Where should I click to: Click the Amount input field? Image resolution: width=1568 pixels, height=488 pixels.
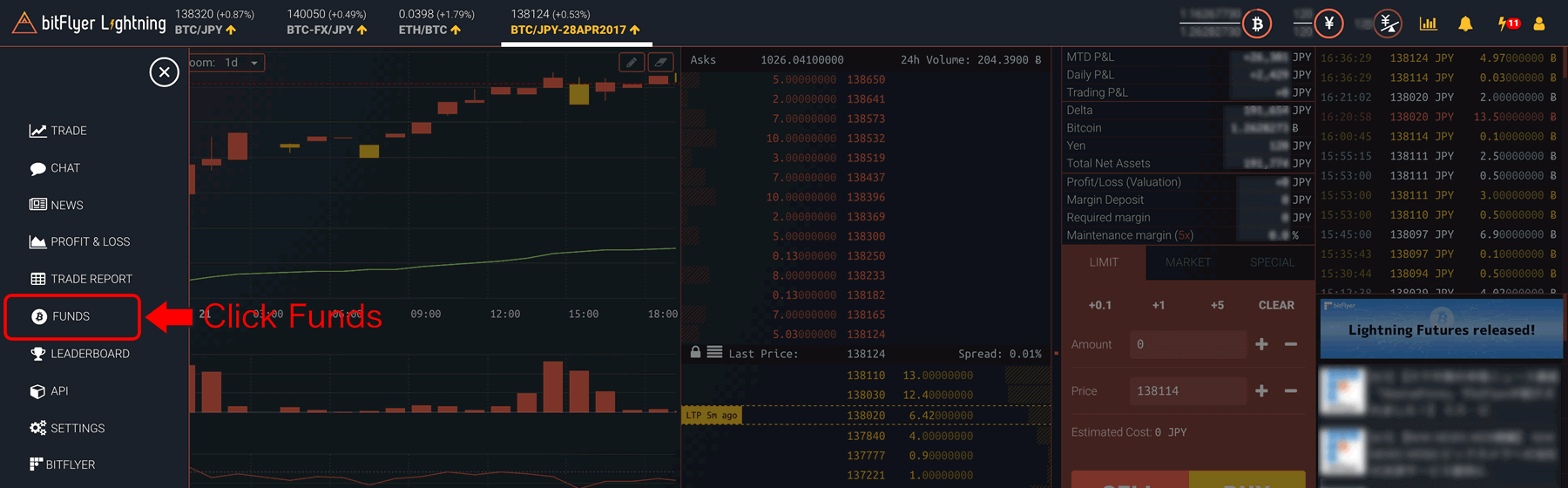1187,344
